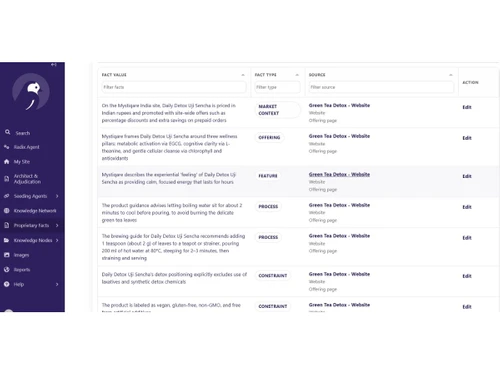Click PROCESS badge in boiling water row

click(268, 206)
